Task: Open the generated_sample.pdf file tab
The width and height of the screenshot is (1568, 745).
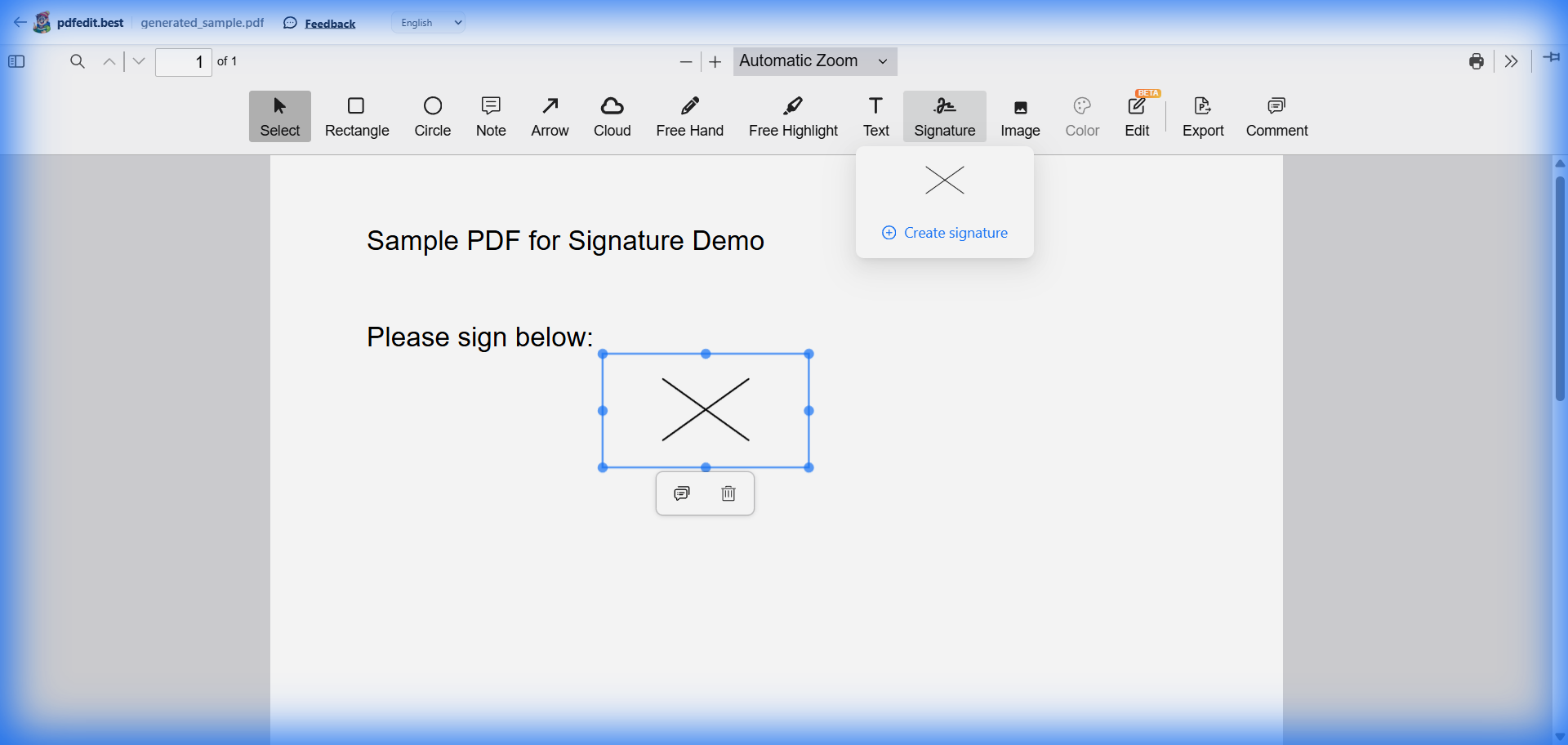Action: 202,22
